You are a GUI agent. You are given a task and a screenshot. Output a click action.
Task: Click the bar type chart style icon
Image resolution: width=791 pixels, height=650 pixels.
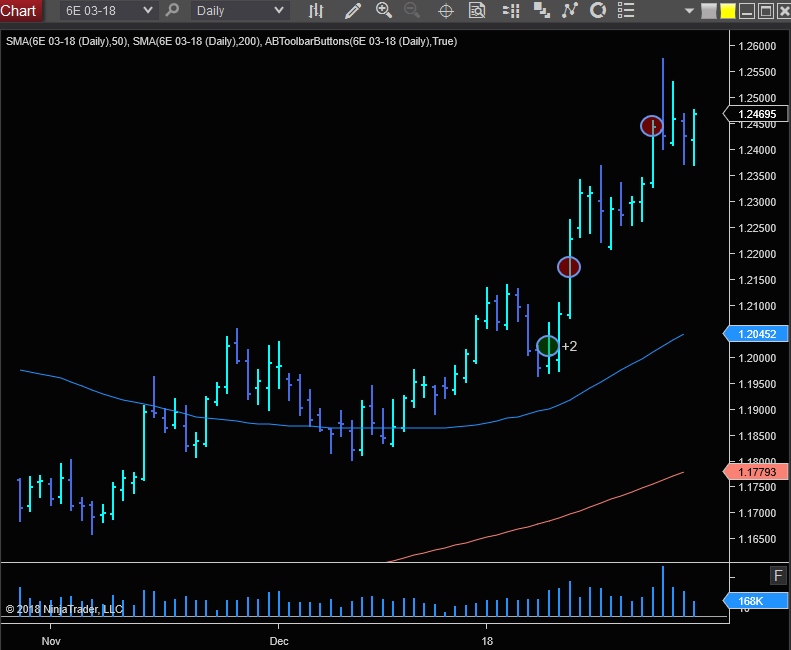coord(316,10)
